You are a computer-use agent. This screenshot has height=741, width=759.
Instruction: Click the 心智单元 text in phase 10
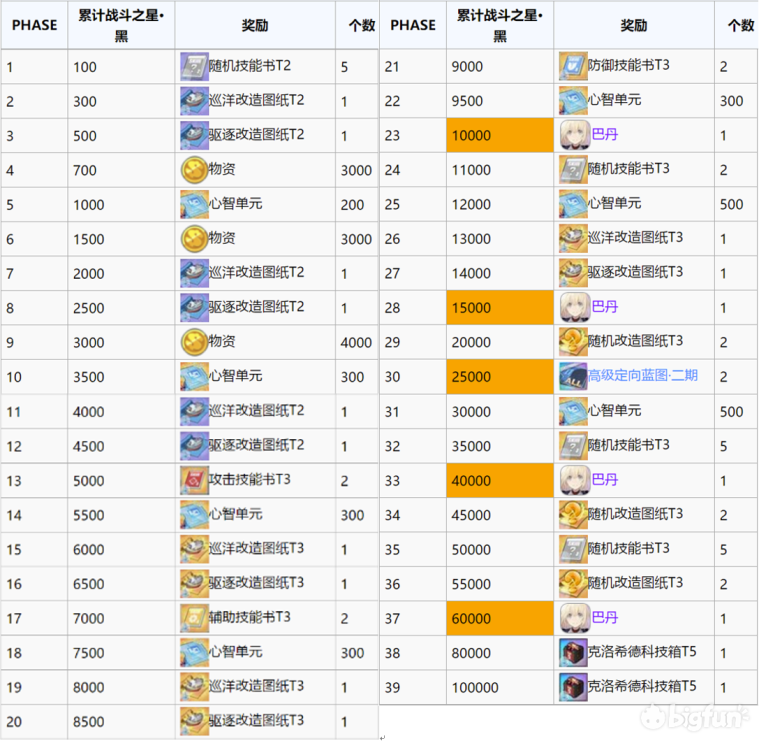pyautogui.click(x=235, y=376)
